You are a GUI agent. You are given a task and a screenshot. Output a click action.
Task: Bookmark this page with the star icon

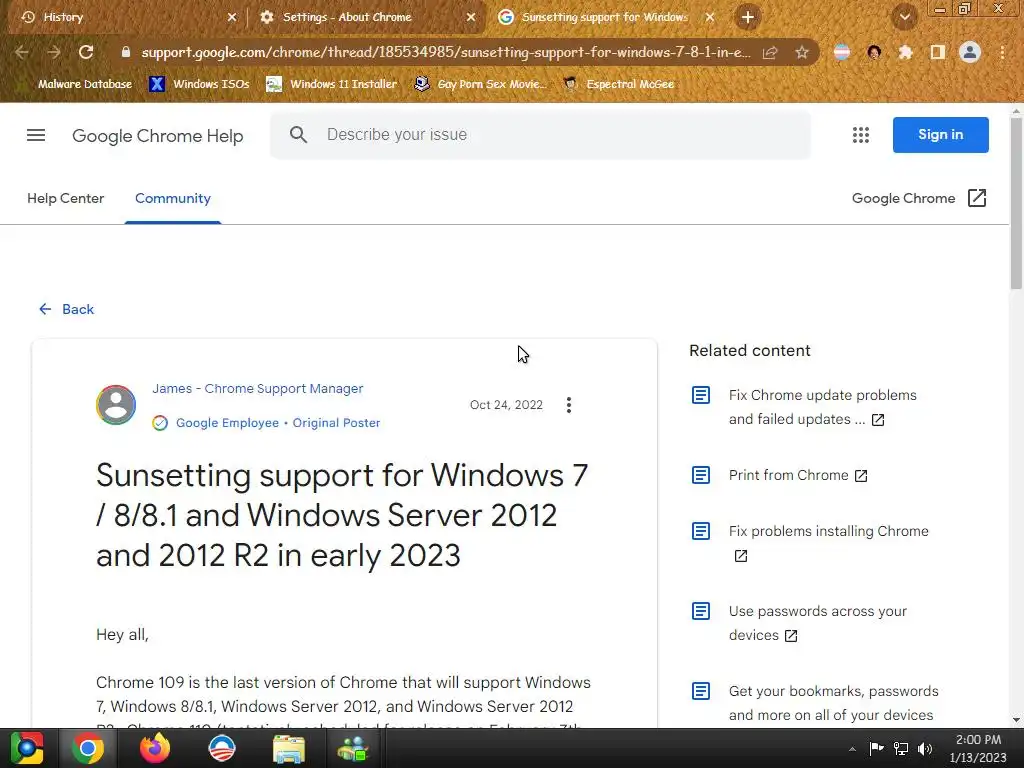802,52
